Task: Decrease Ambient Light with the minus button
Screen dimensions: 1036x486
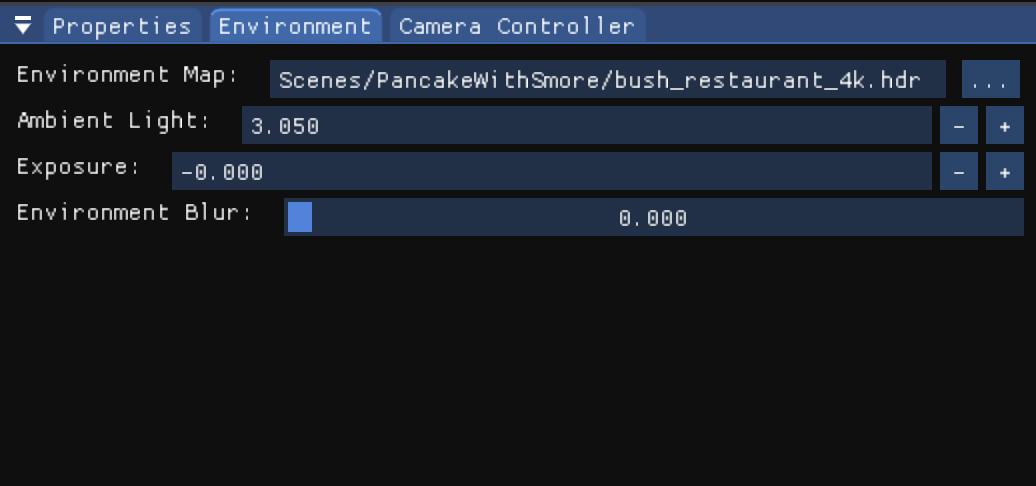Action: click(x=959, y=126)
